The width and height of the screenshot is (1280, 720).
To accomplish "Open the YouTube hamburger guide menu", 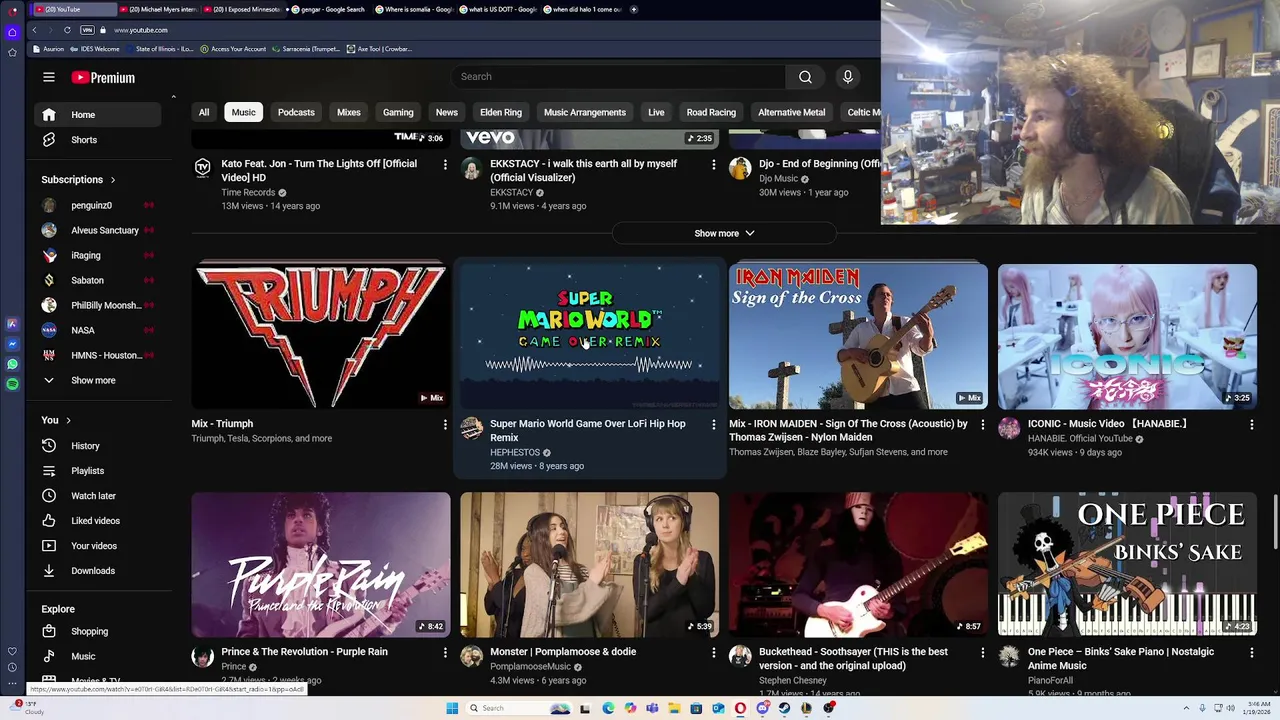I will tap(49, 77).
